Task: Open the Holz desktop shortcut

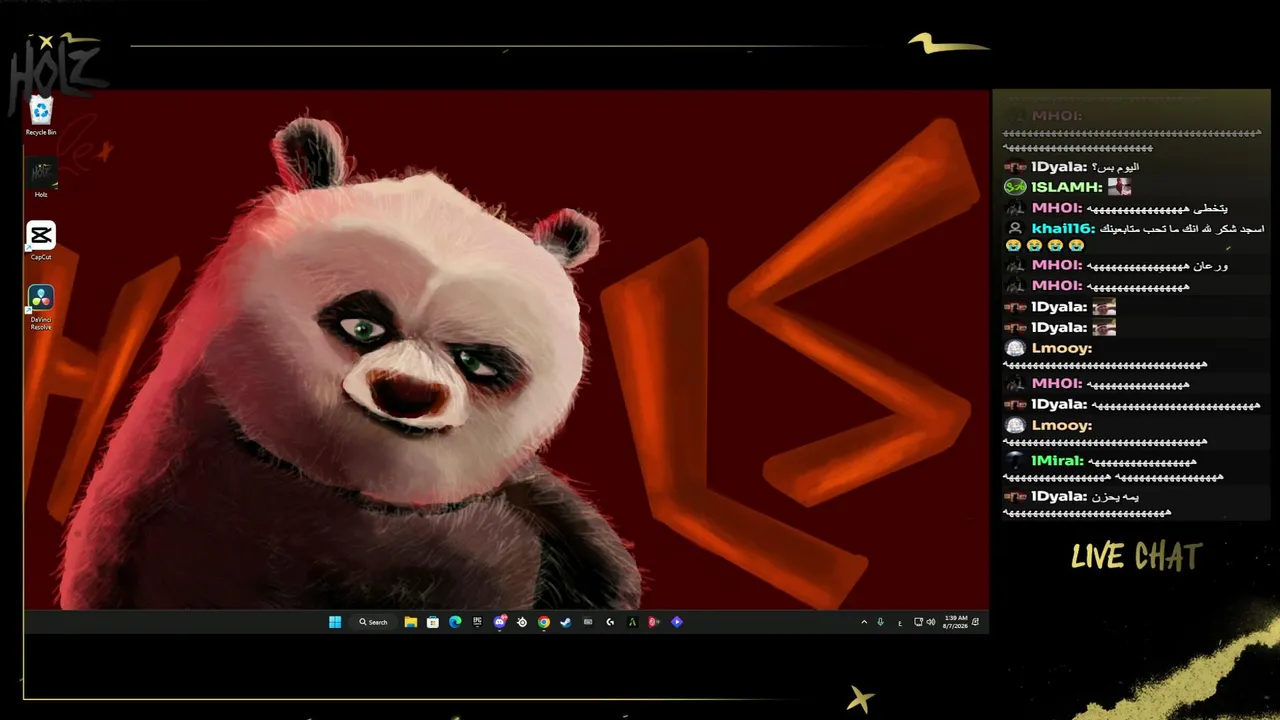Action: tap(41, 179)
